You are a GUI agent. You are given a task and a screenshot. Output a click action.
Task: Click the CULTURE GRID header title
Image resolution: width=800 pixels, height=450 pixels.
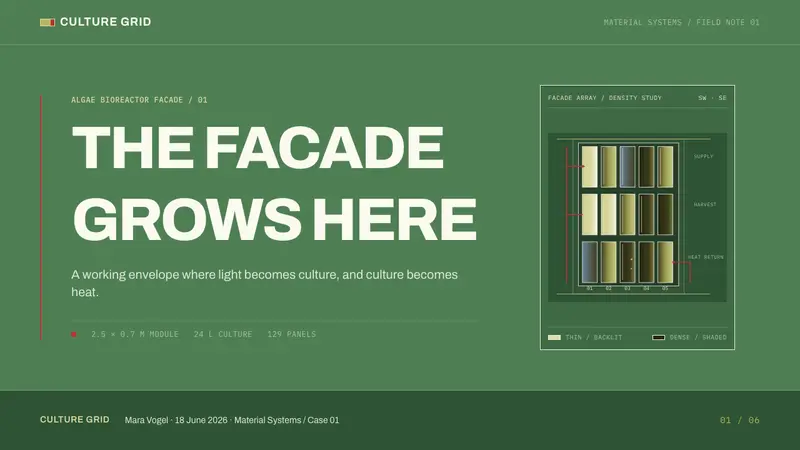106,22
